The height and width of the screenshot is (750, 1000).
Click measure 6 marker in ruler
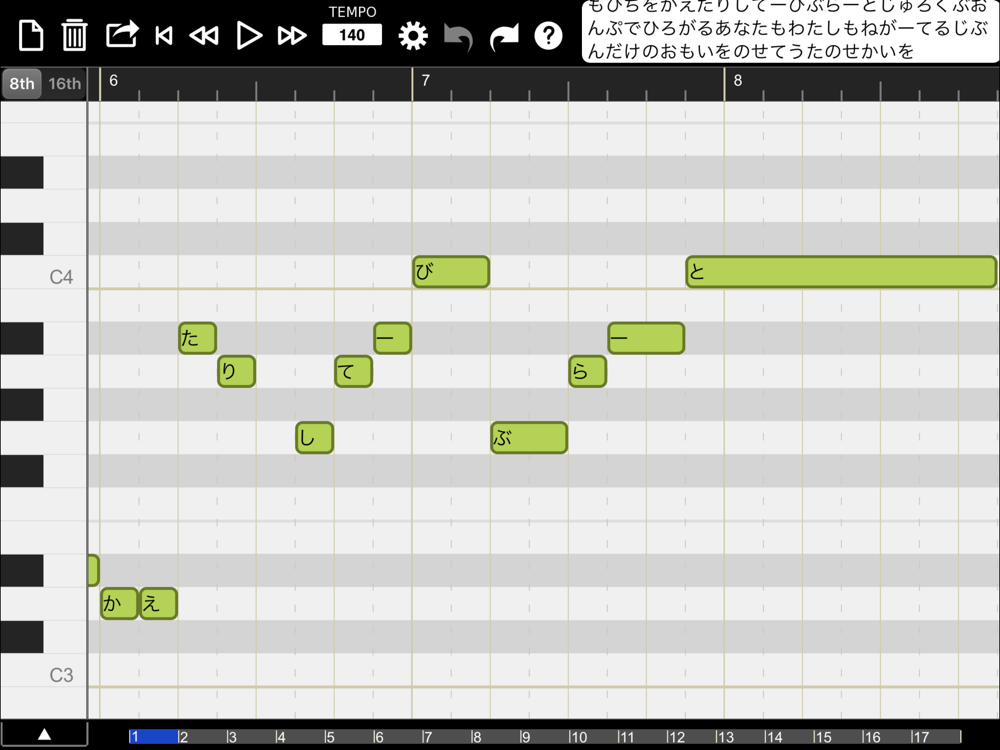114,80
